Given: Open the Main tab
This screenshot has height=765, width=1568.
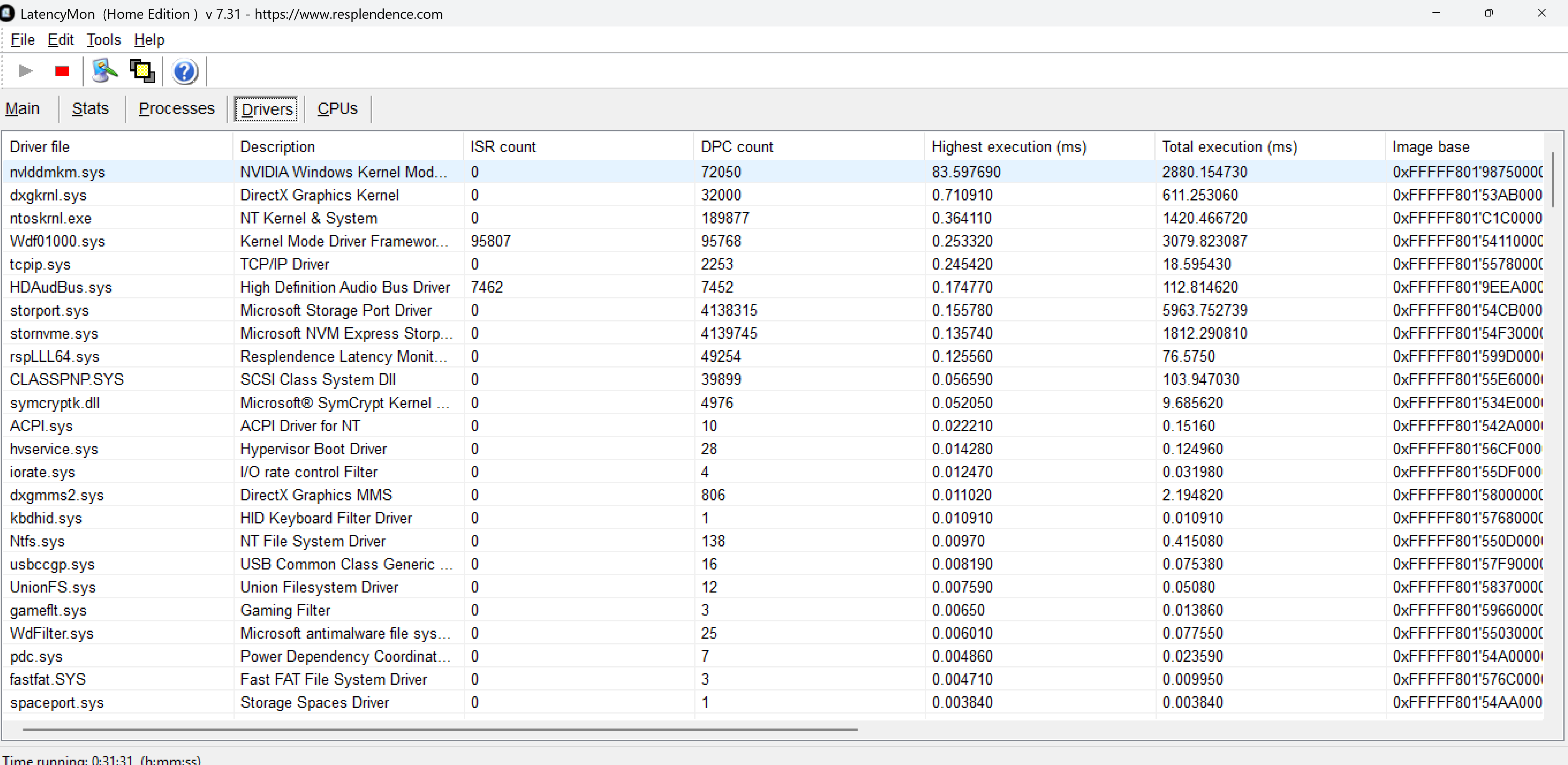Looking at the screenshot, I should [23, 109].
